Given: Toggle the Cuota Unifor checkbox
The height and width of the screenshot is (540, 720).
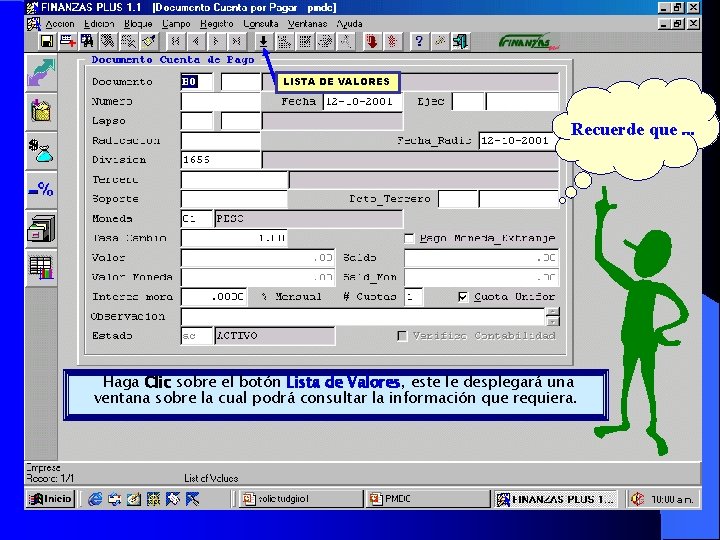Looking at the screenshot, I should 463,297.
